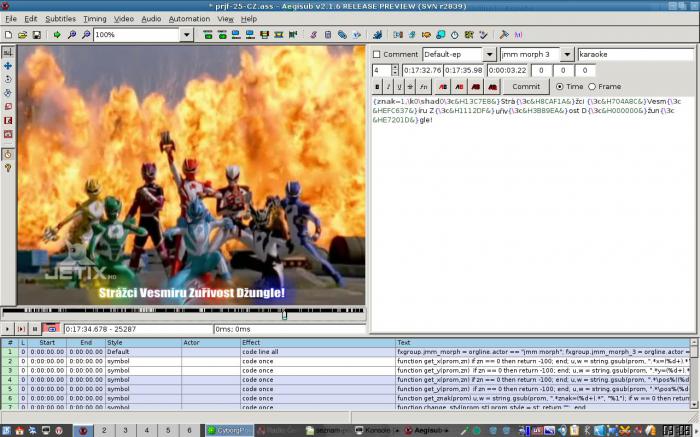Jump video to subtitle start
The width and height of the screenshot is (700, 437).
pyautogui.click(x=208, y=34)
